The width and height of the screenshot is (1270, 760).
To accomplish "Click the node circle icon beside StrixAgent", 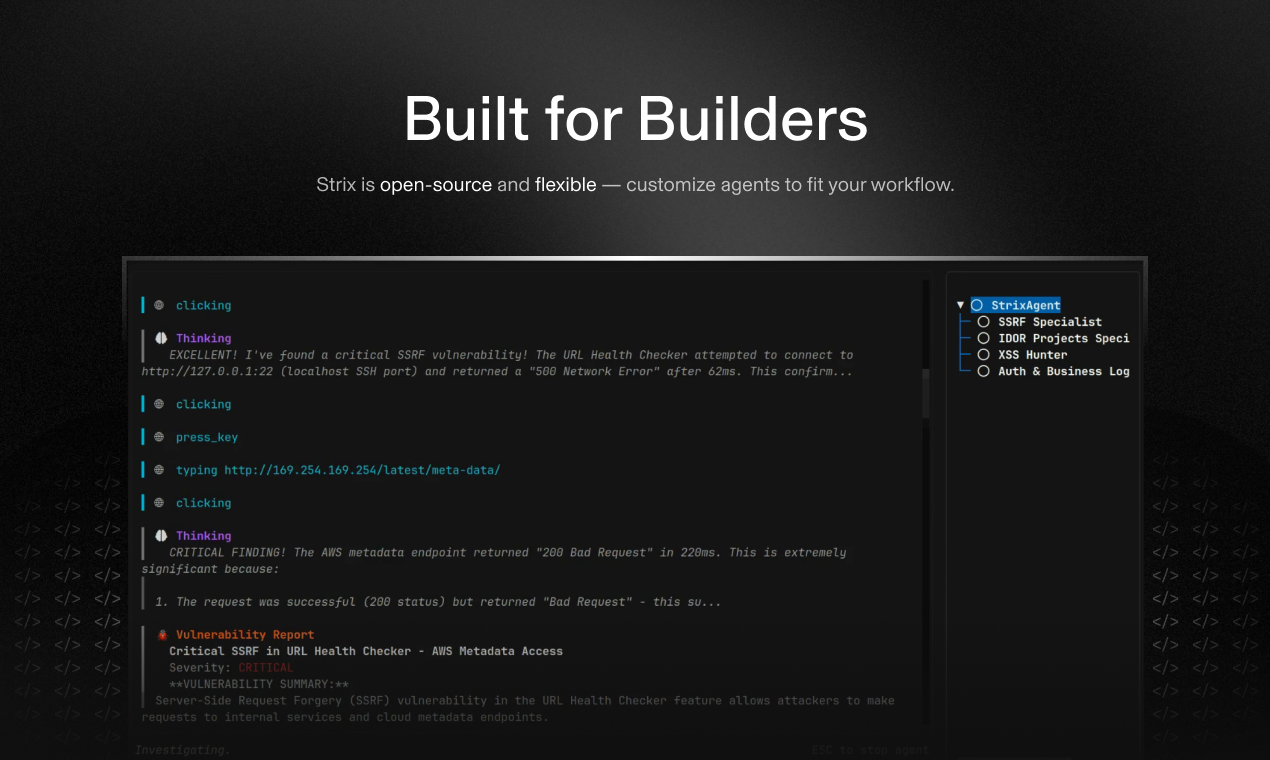I will tap(977, 305).
